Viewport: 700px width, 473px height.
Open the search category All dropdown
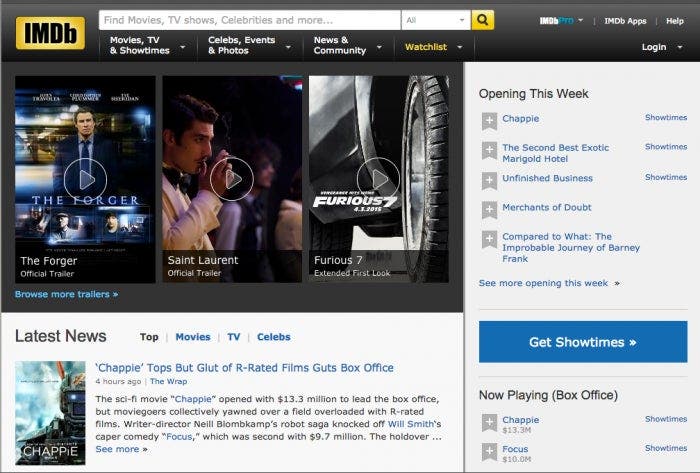tap(436, 20)
